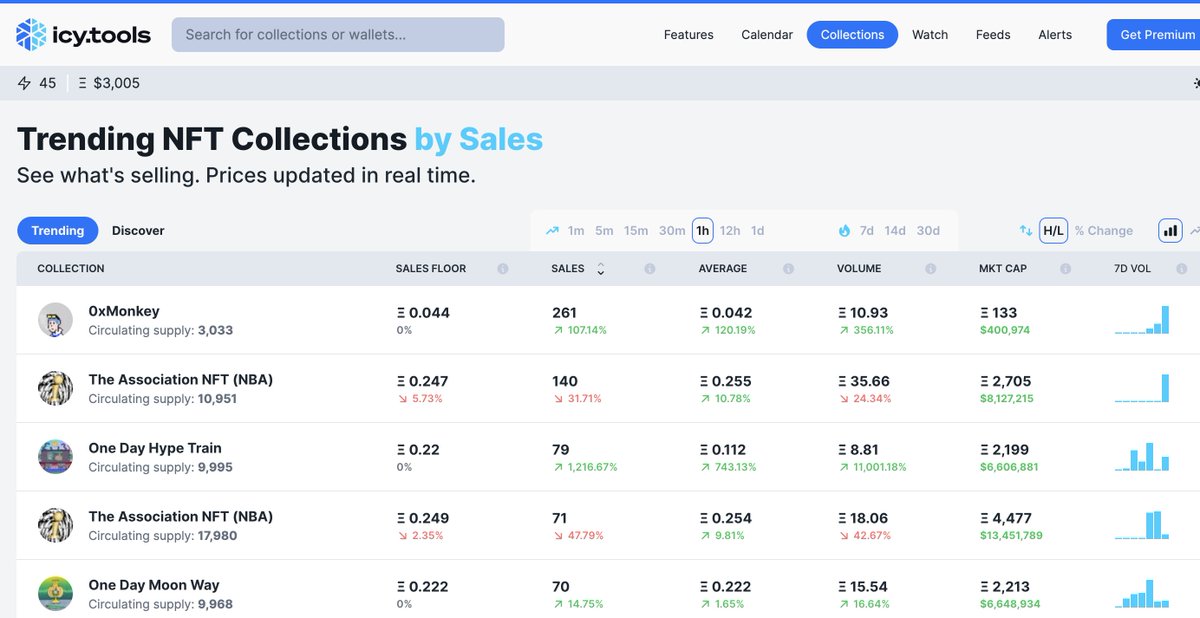The height and width of the screenshot is (618, 1200).
Task: Open the Sales Floor column info icon
Action: (503, 269)
